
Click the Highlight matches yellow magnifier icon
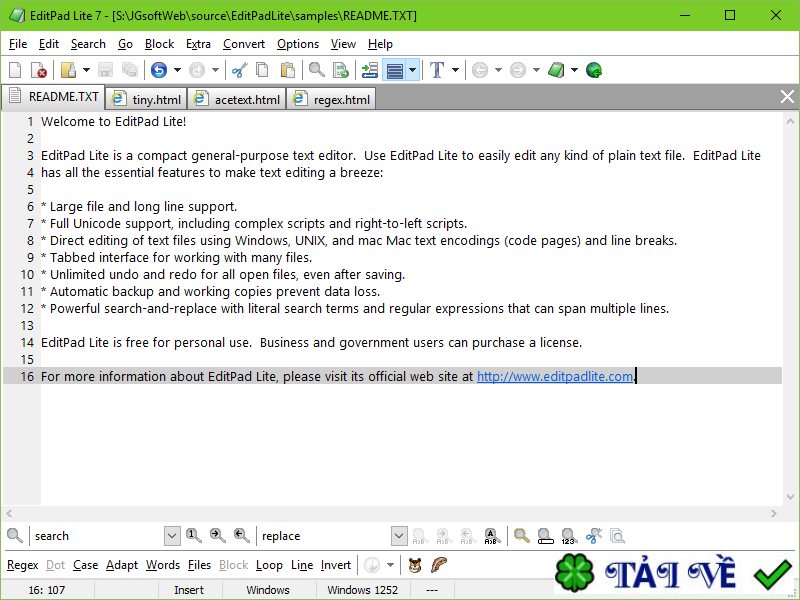(521, 536)
